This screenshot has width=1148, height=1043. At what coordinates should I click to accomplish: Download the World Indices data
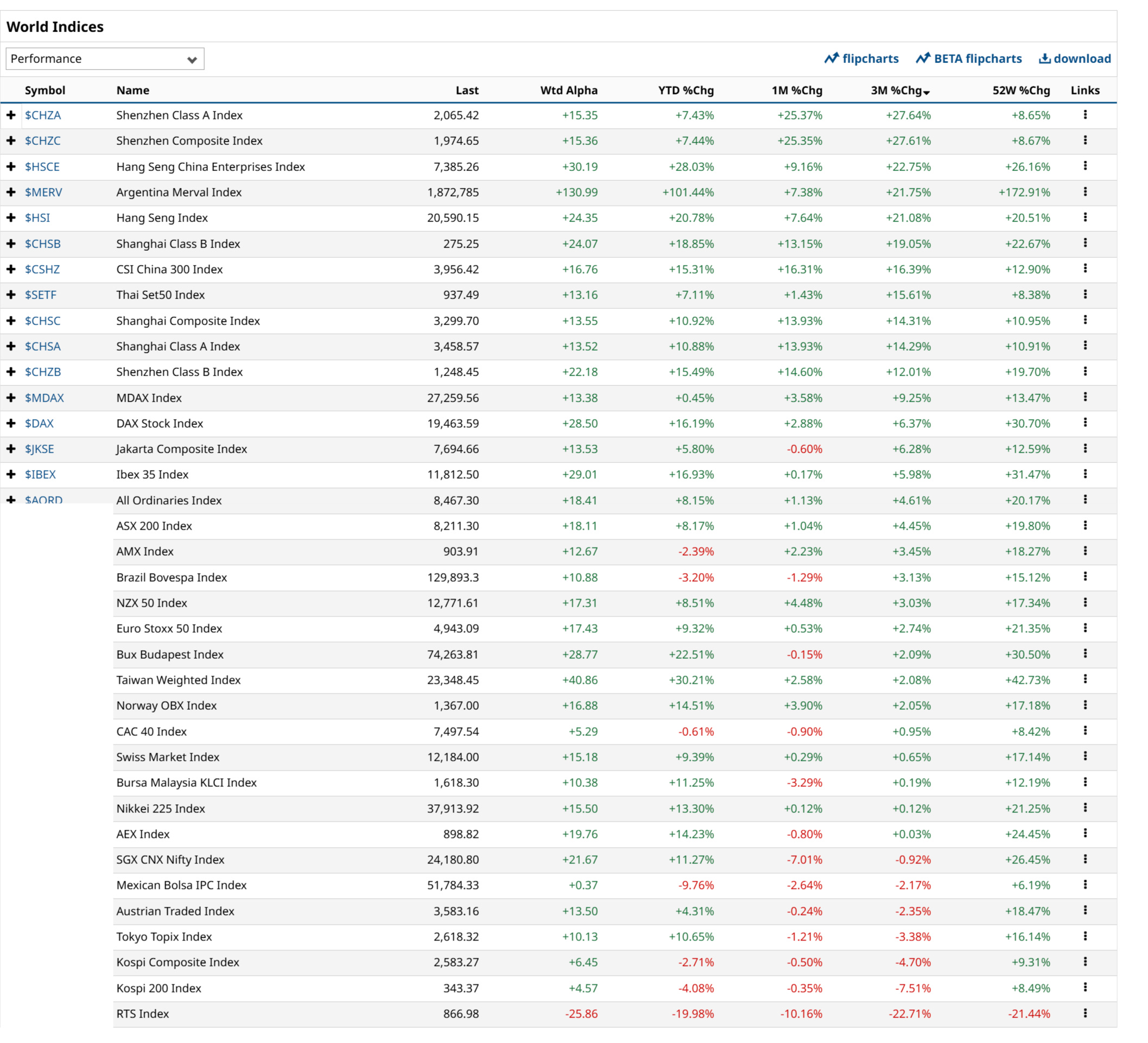[x=1075, y=59]
